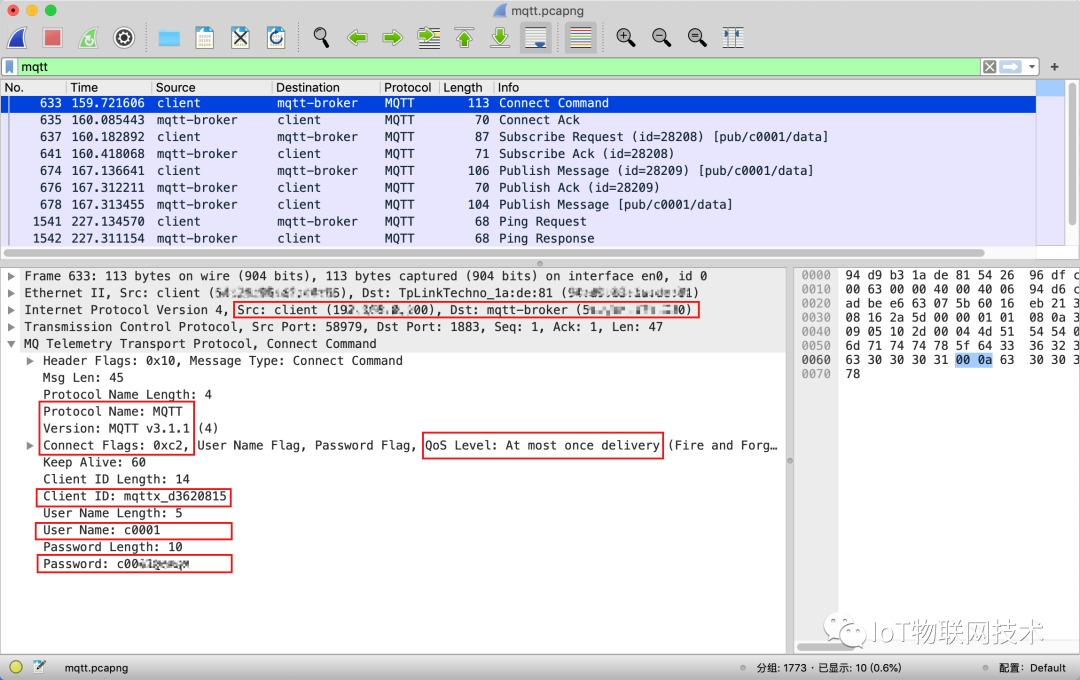Image resolution: width=1080 pixels, height=680 pixels.
Task: Click the Start capture shark fin icon
Action: coord(17,38)
